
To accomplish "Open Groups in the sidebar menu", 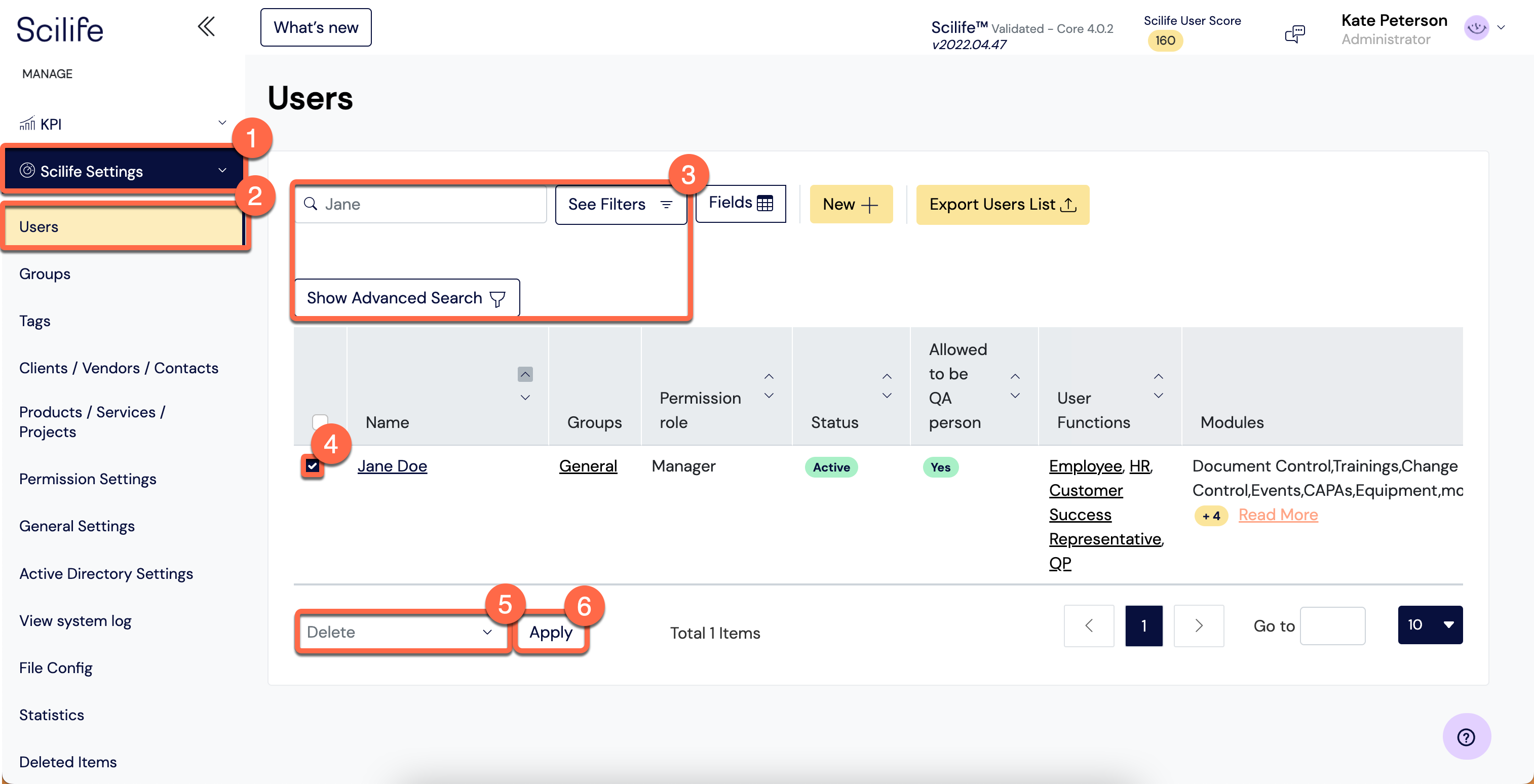I will pos(45,274).
